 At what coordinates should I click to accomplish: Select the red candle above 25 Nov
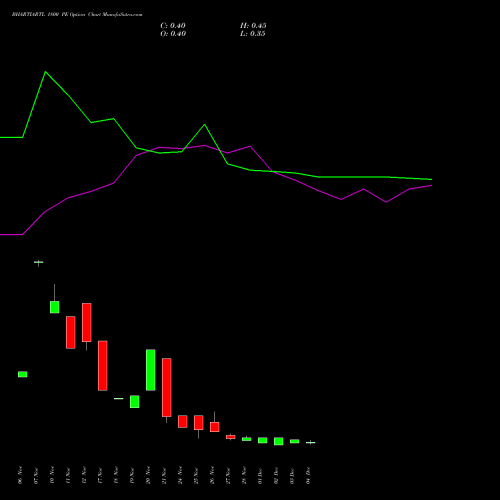[x=199, y=422]
